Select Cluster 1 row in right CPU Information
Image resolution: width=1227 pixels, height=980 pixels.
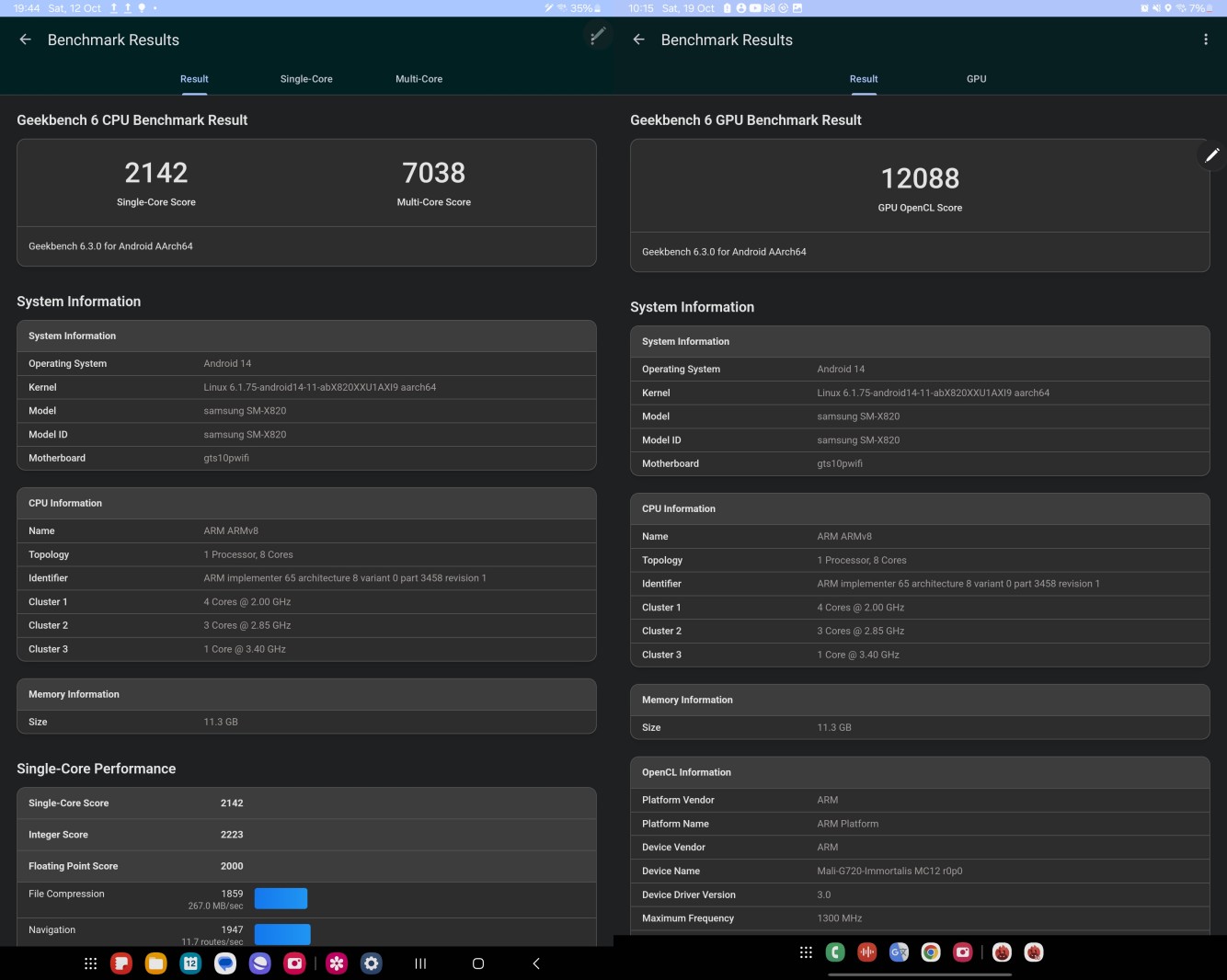coord(920,608)
